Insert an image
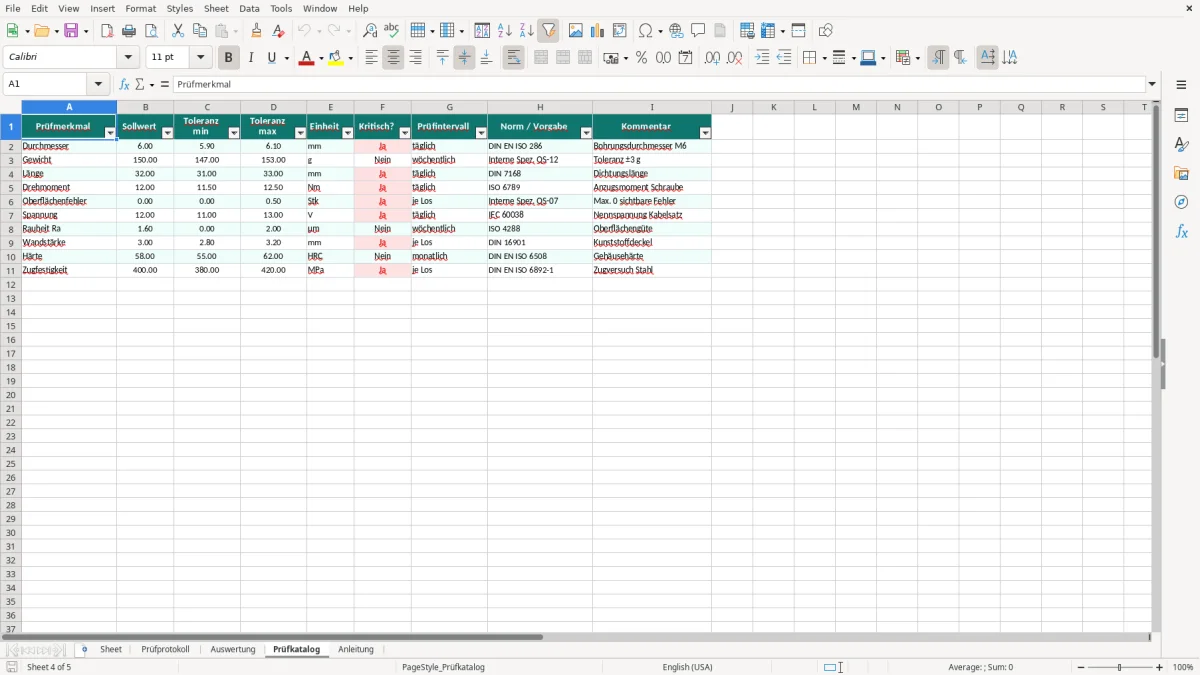The height and width of the screenshot is (675, 1200). click(x=576, y=31)
